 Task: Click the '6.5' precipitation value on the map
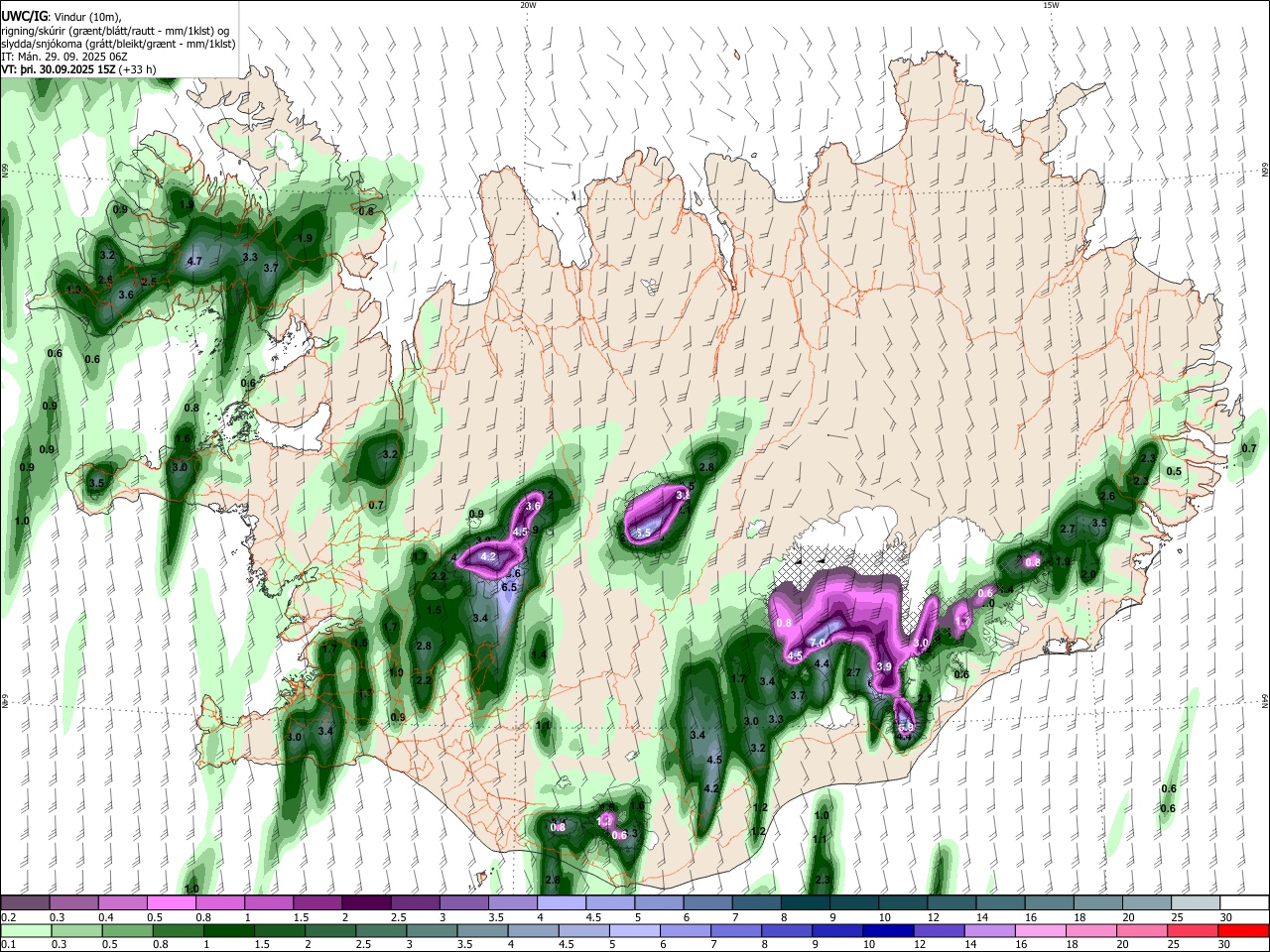pyautogui.click(x=510, y=588)
